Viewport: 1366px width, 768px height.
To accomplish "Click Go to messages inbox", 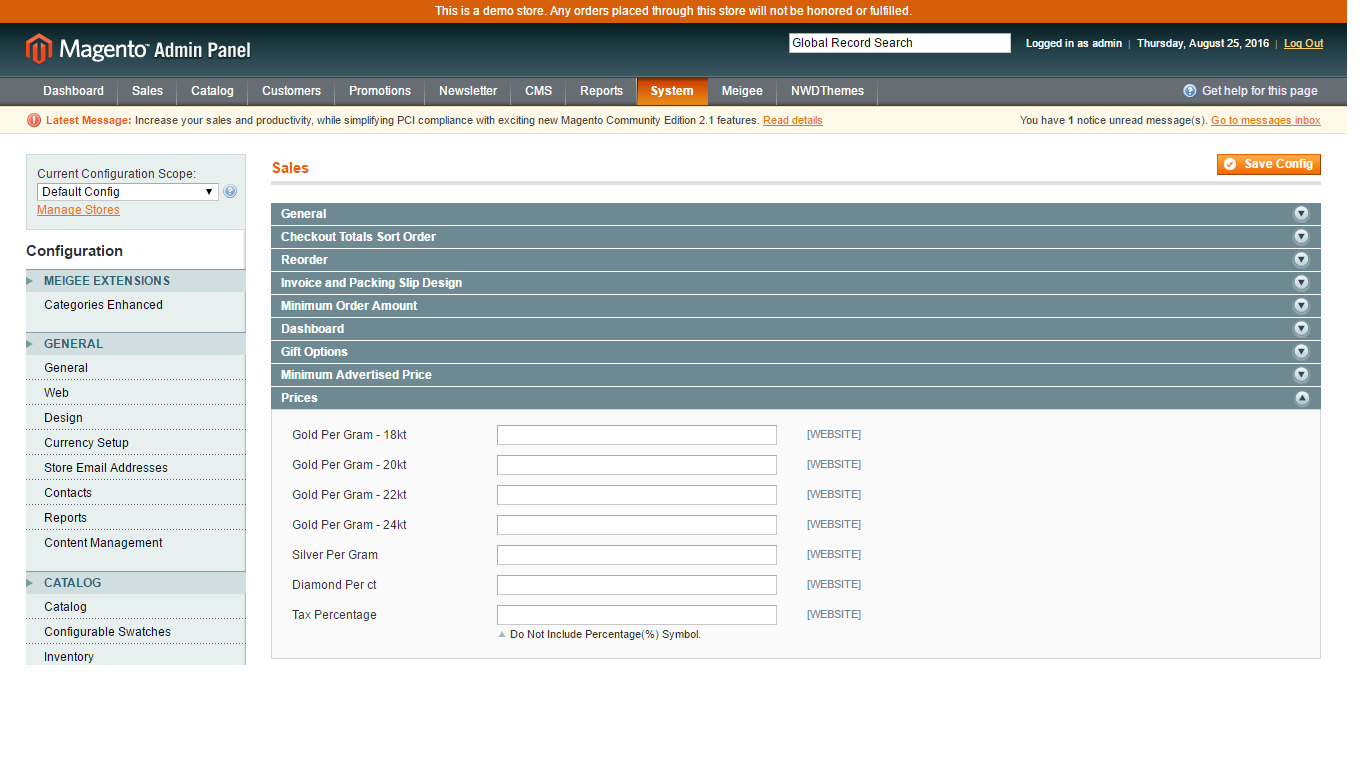I will (1265, 120).
